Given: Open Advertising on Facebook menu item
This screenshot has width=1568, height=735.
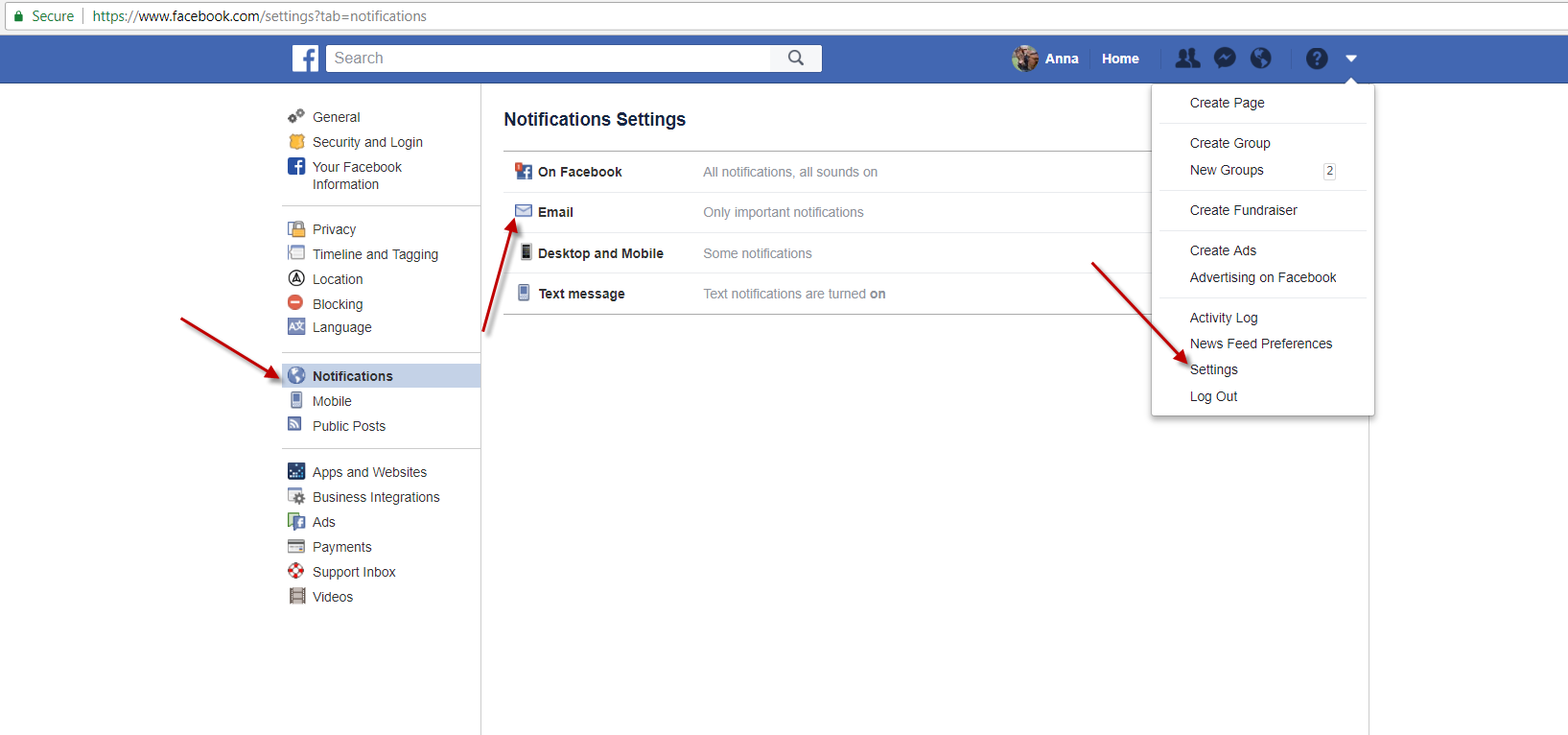Looking at the screenshot, I should click(1263, 277).
